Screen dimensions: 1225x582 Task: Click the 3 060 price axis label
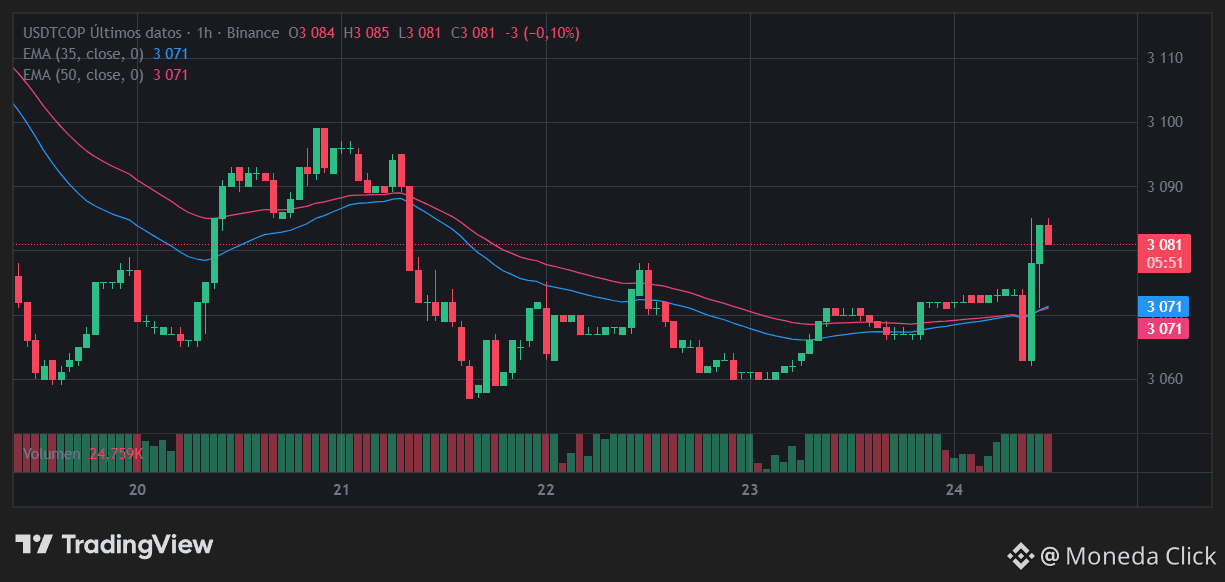point(1164,379)
